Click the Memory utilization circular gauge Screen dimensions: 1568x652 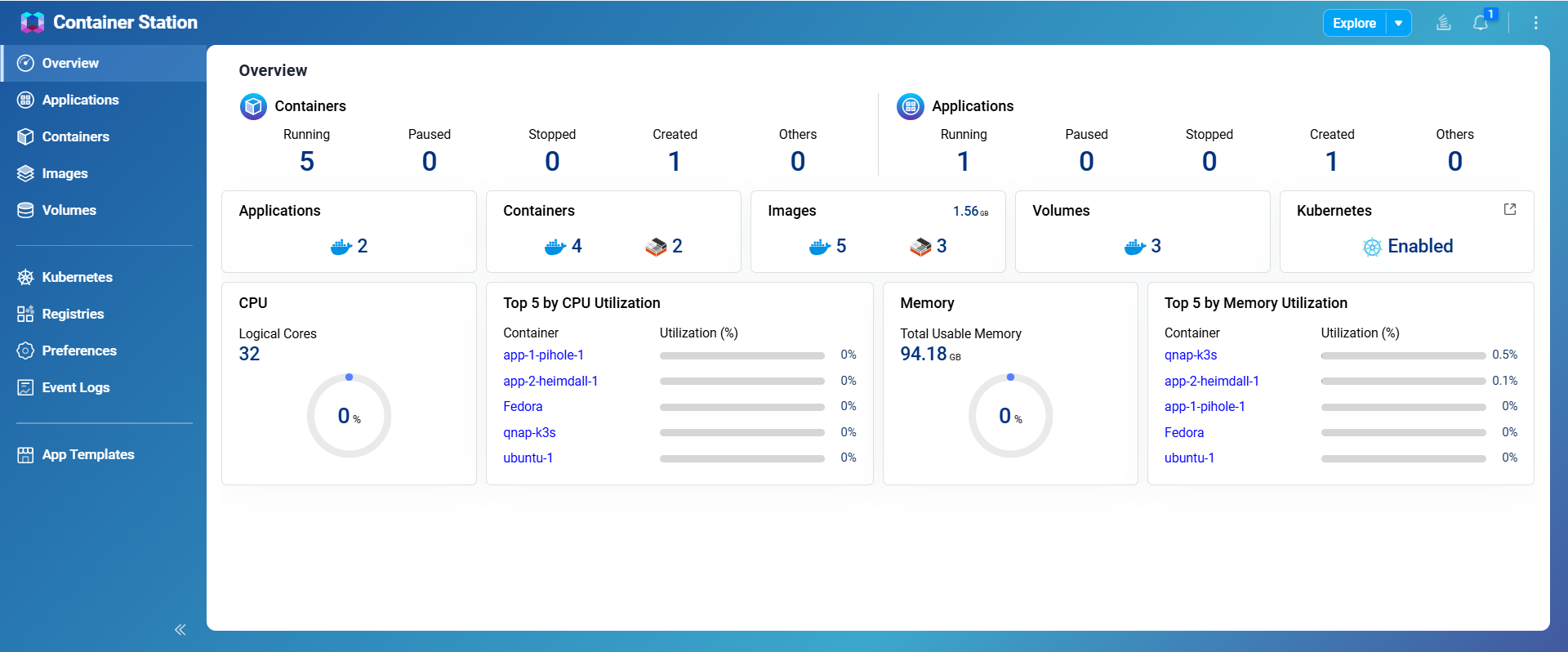pos(1010,416)
